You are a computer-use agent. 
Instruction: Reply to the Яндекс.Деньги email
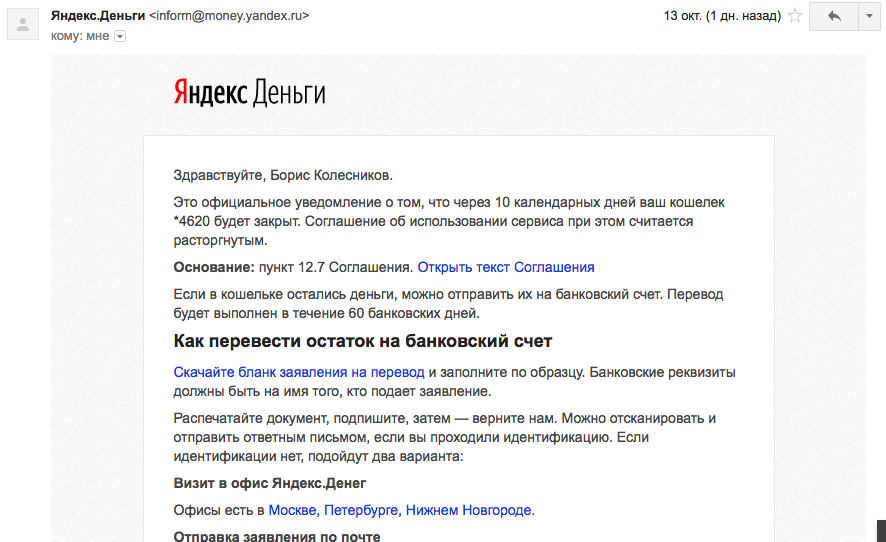click(x=834, y=16)
